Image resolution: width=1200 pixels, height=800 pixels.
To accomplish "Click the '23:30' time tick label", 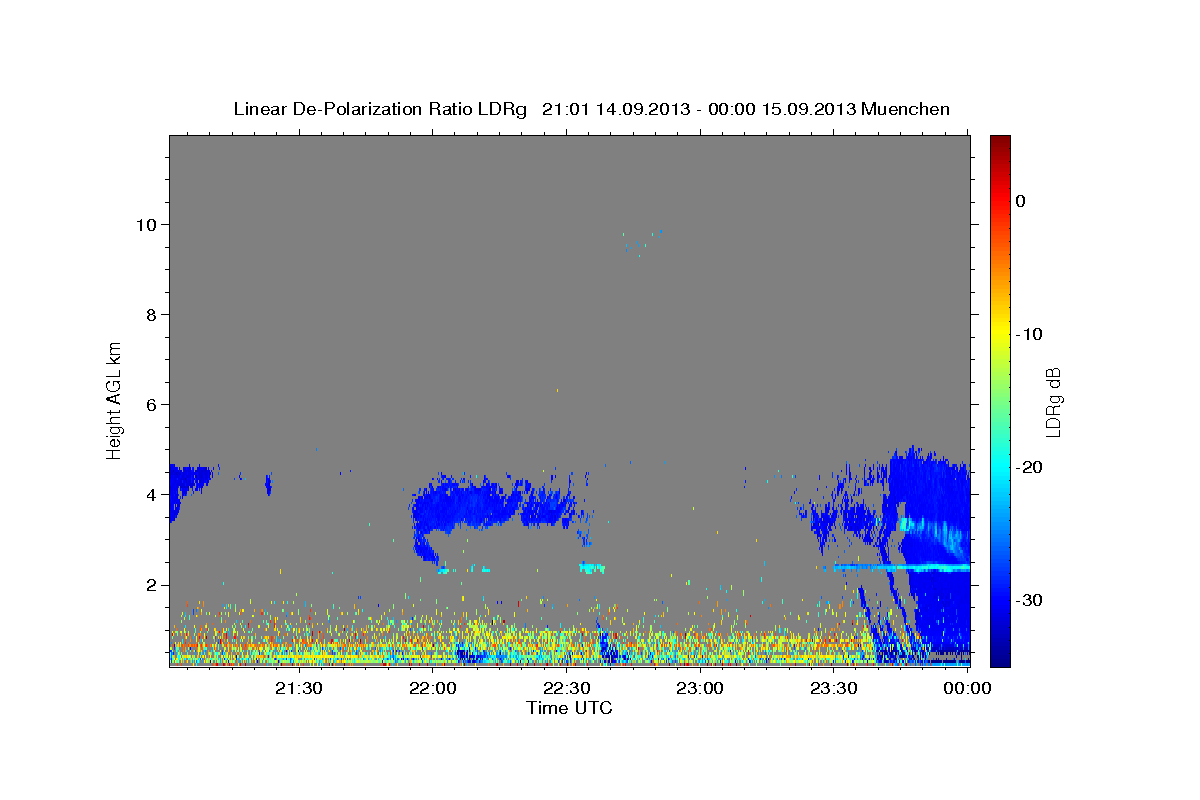I will [834, 688].
